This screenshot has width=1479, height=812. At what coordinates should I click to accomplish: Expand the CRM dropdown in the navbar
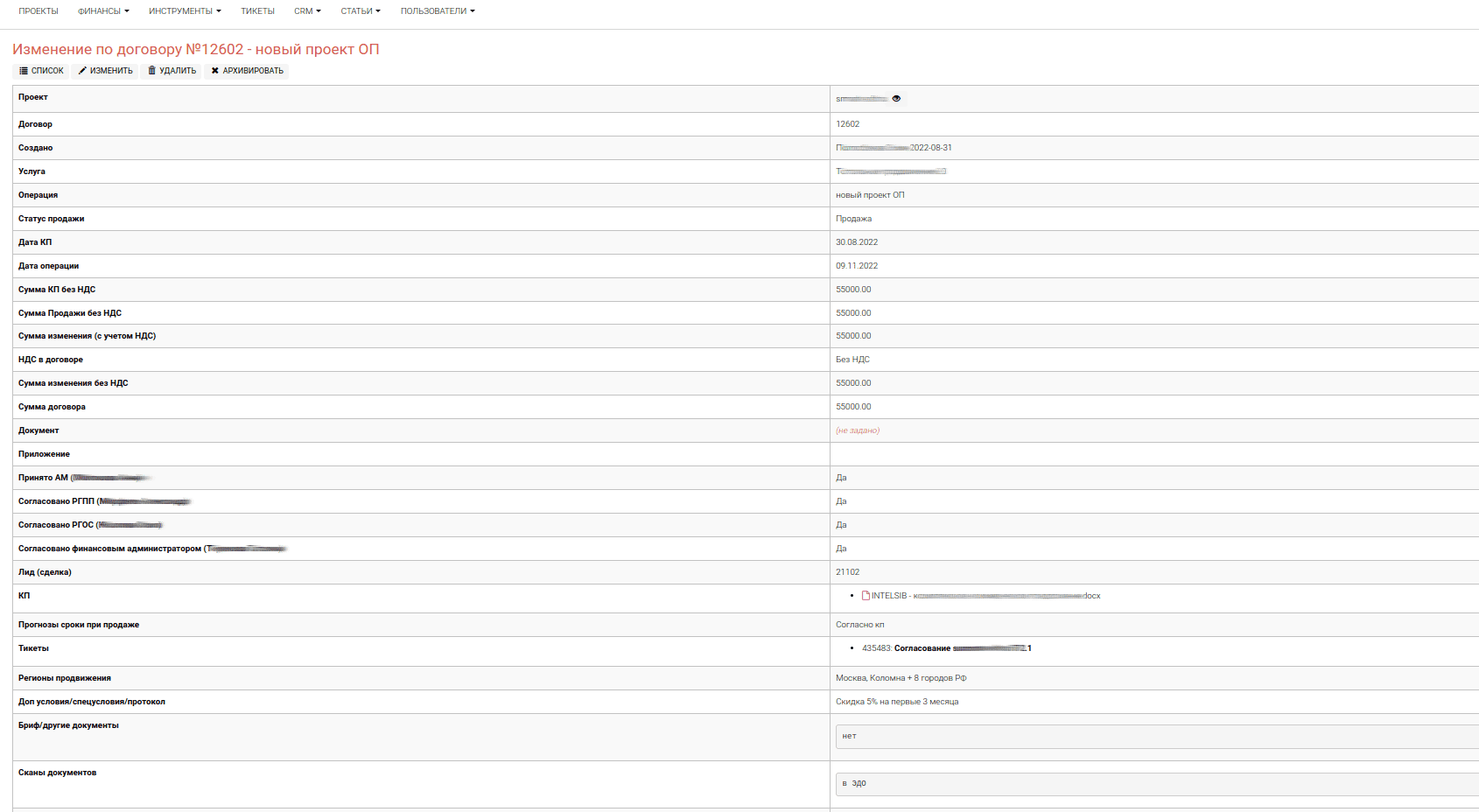click(x=307, y=11)
